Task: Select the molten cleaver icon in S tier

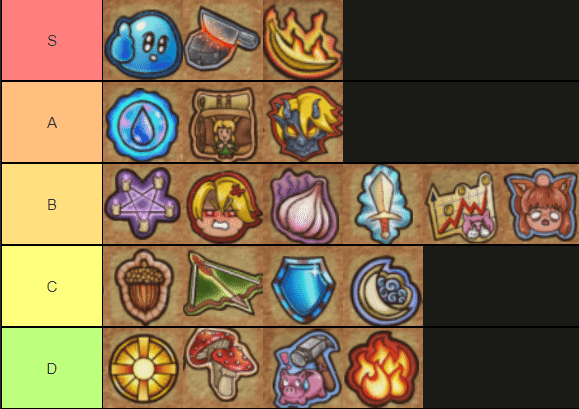Action: [x=223, y=40]
